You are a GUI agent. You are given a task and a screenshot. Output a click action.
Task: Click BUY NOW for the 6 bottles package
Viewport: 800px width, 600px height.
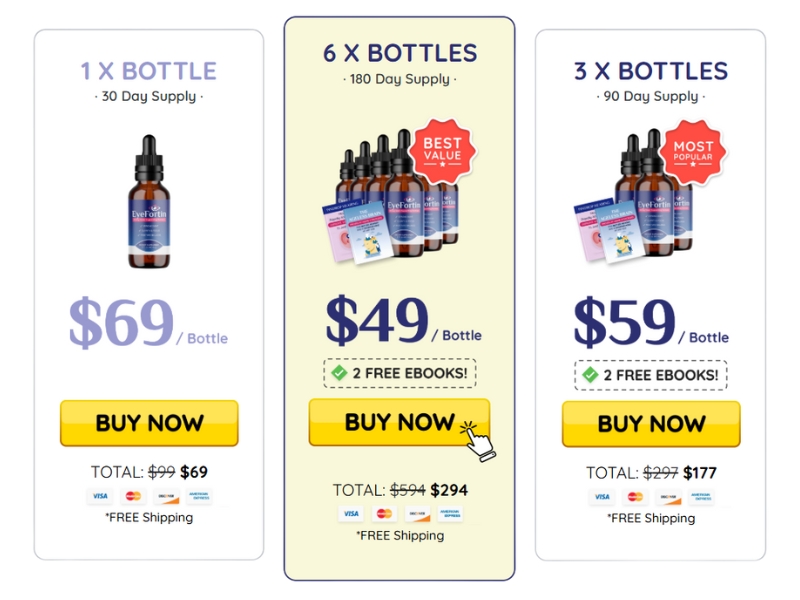tap(399, 422)
